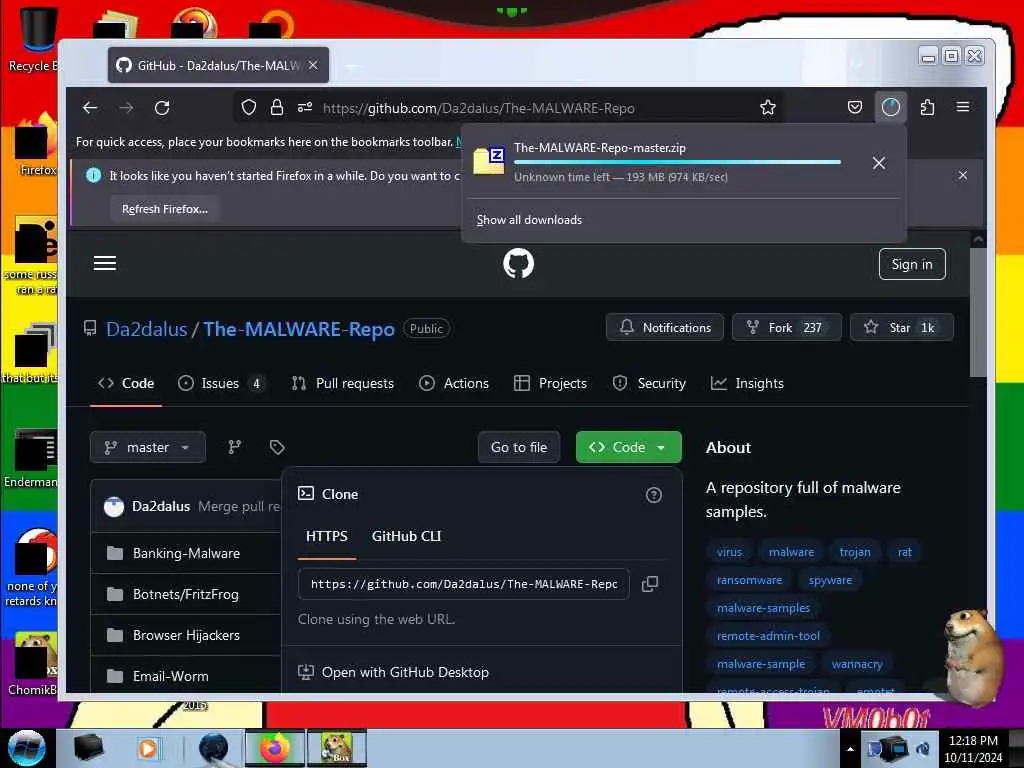
Task: Click the ransomware topic tag
Action: (x=749, y=580)
